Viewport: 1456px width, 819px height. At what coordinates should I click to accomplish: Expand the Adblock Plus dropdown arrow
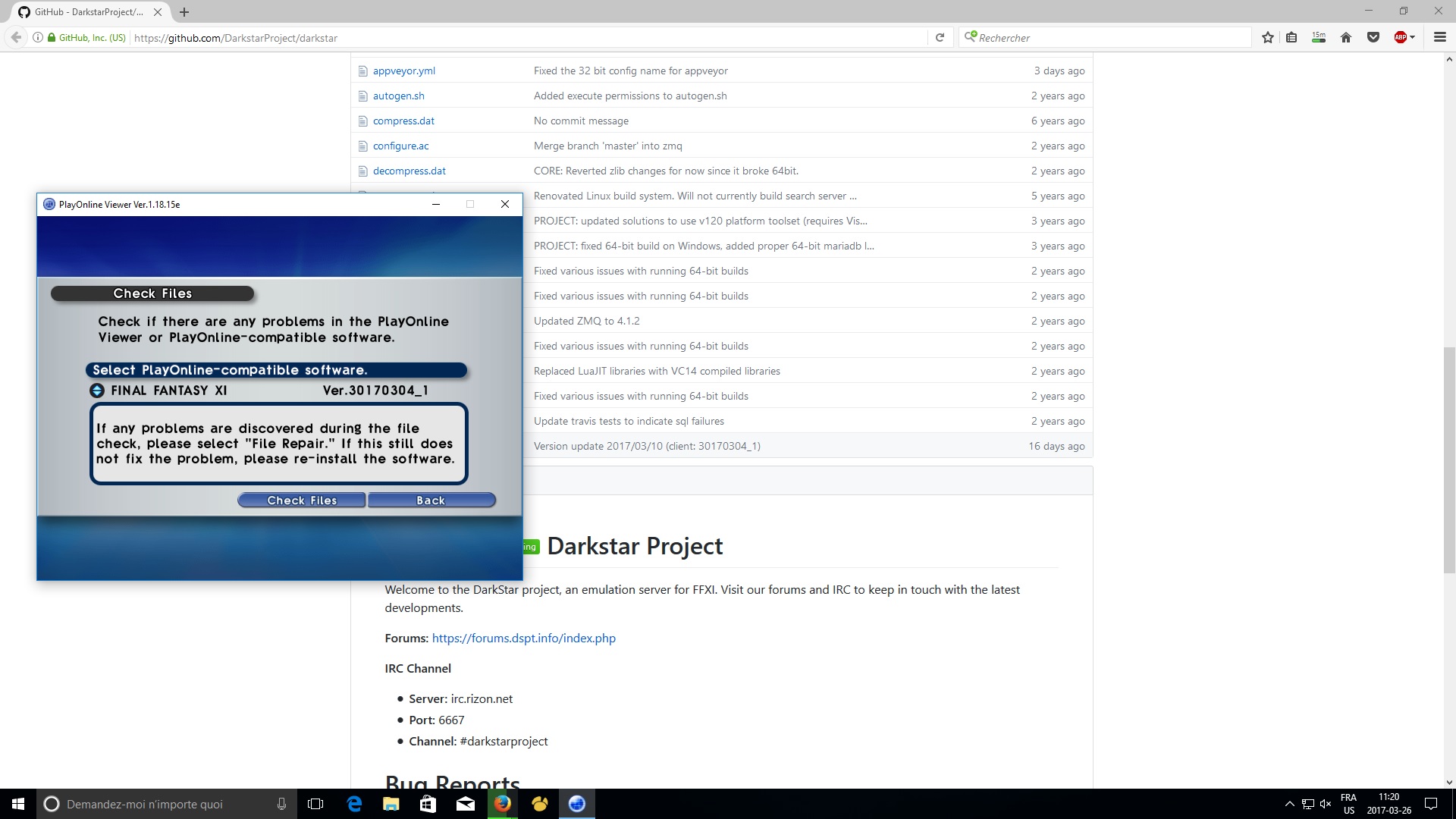click(1413, 37)
